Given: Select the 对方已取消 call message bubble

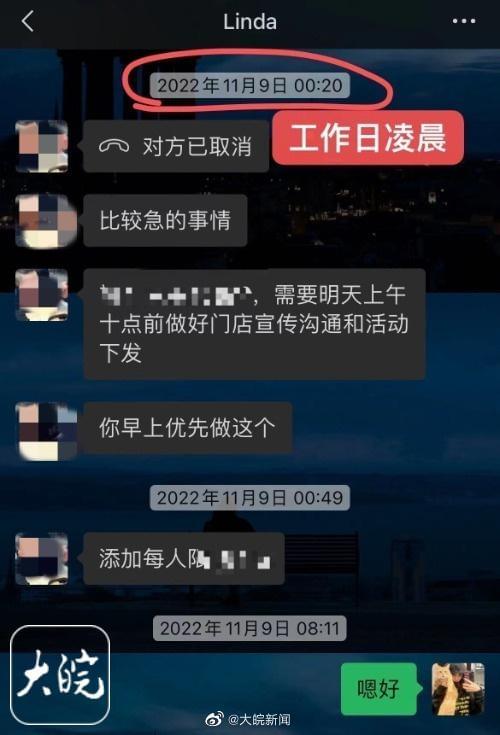Looking at the screenshot, I should [176, 146].
